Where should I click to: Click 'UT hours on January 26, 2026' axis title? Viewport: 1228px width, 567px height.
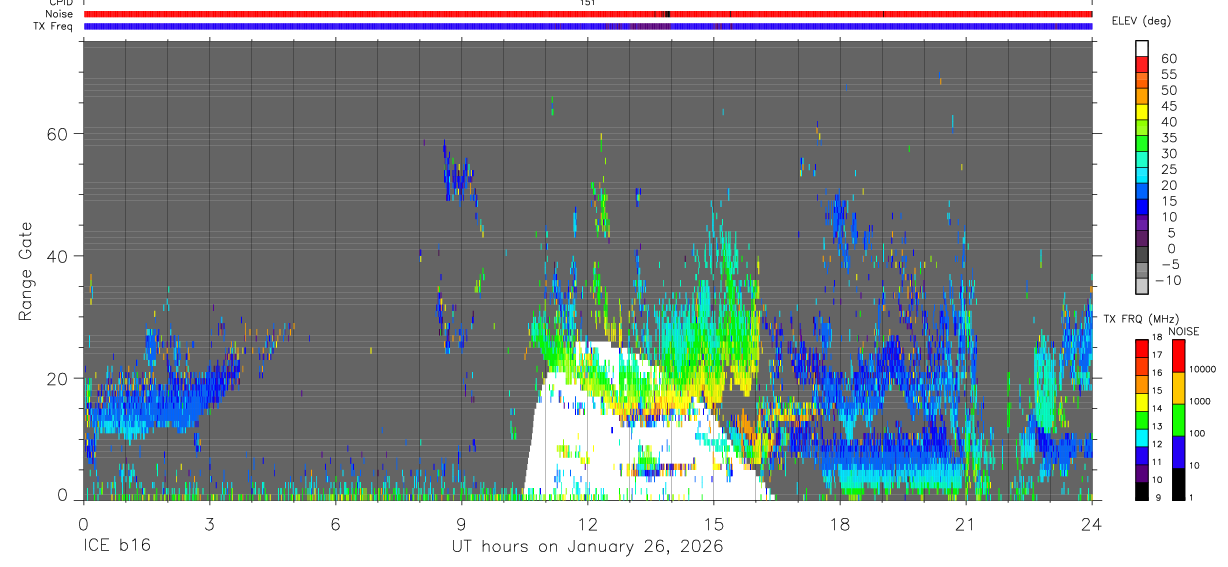[588, 547]
